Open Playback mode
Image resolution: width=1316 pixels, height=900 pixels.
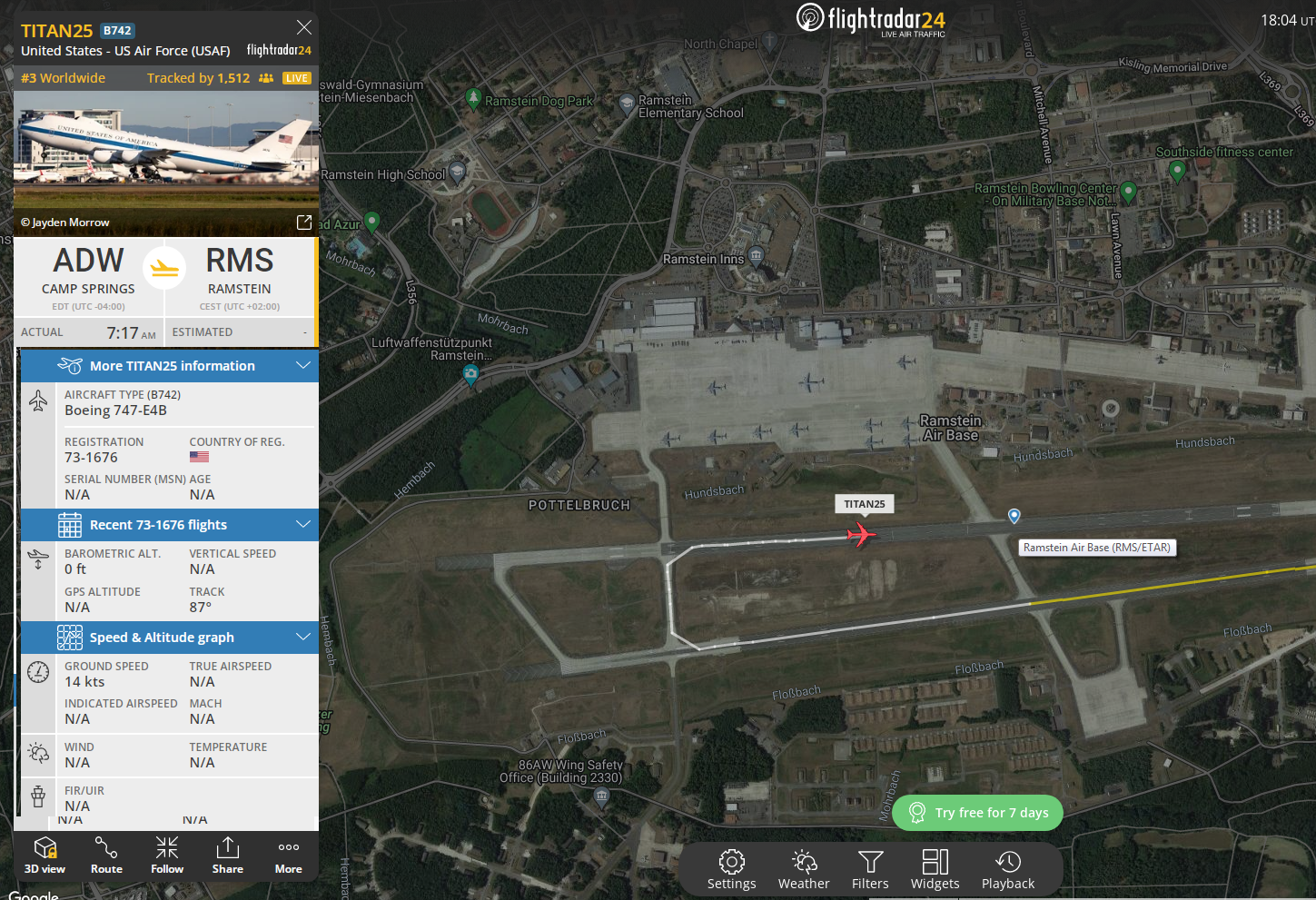1008,870
